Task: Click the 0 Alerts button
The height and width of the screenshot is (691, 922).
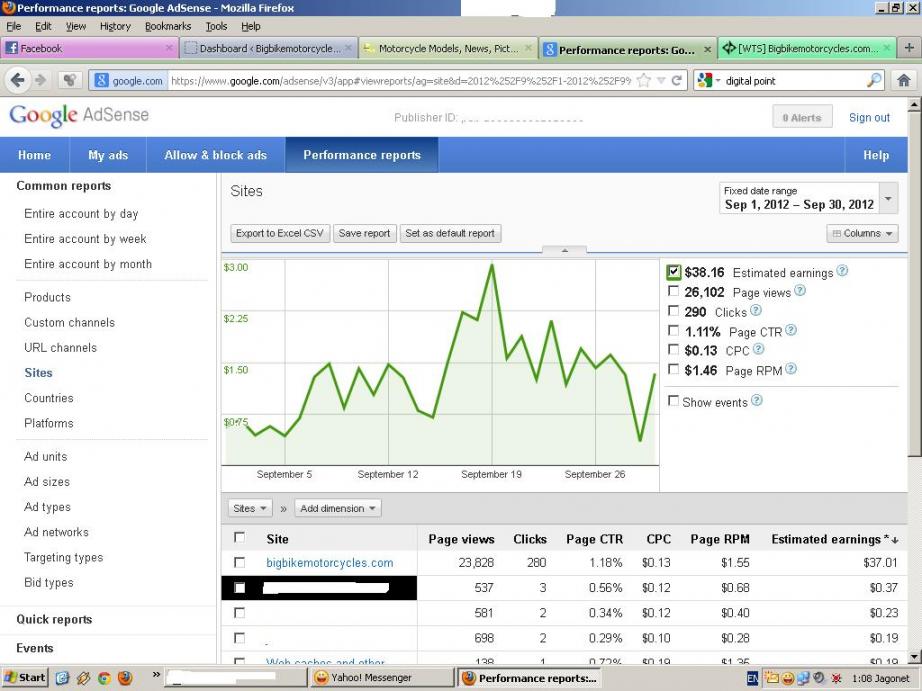Action: pos(801,118)
